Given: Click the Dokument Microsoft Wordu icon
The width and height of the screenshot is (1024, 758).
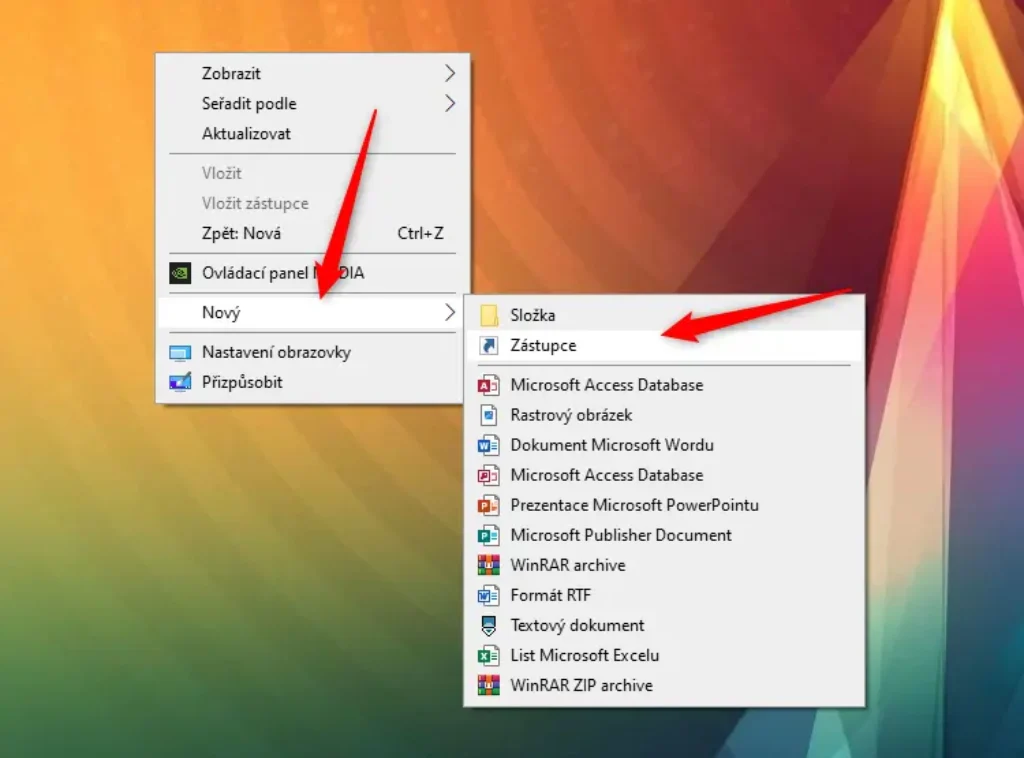Looking at the screenshot, I should tap(488, 445).
